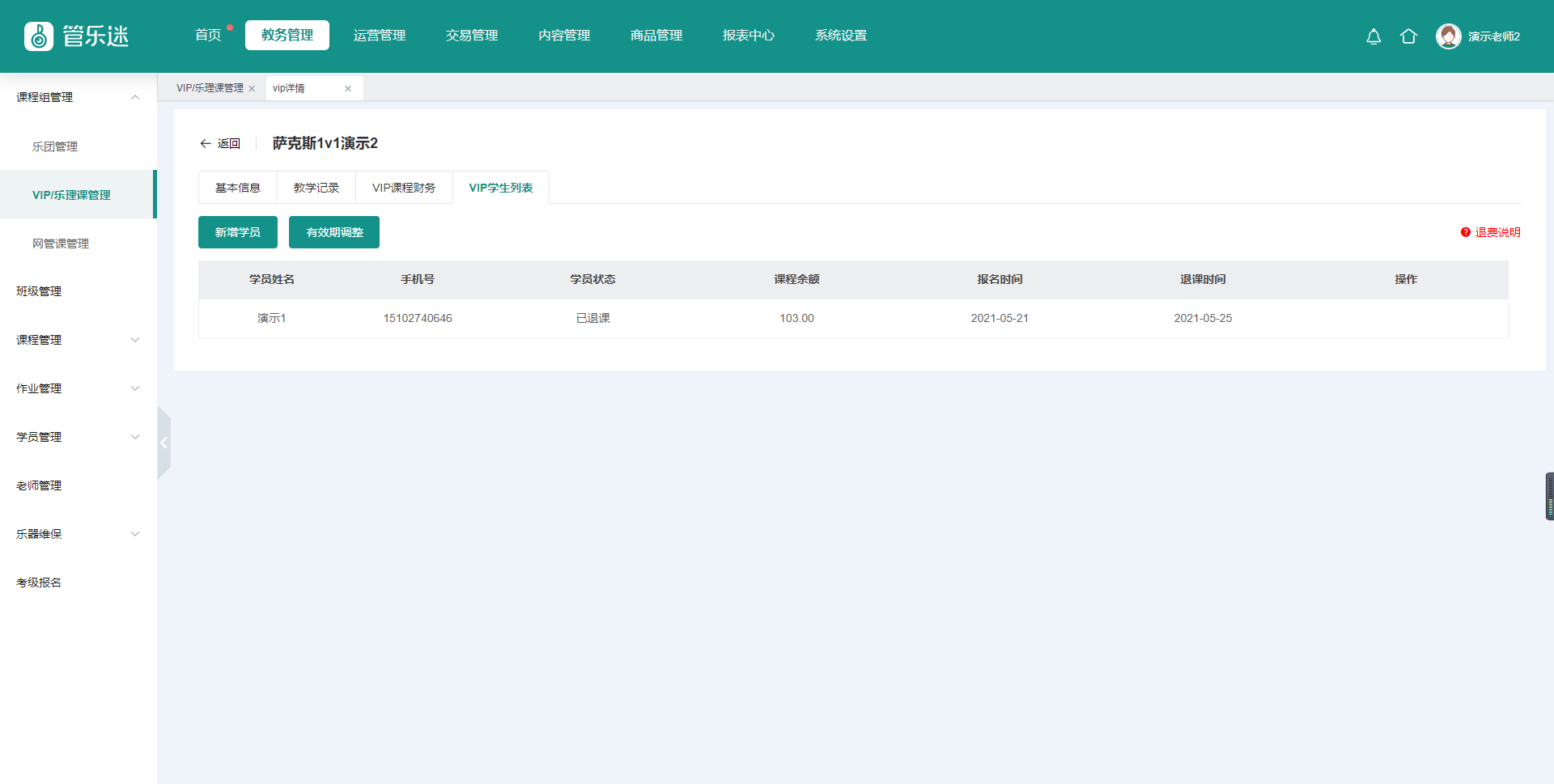Click the 管乐迷 logo icon
The height and width of the screenshot is (784, 1554).
(x=39, y=36)
